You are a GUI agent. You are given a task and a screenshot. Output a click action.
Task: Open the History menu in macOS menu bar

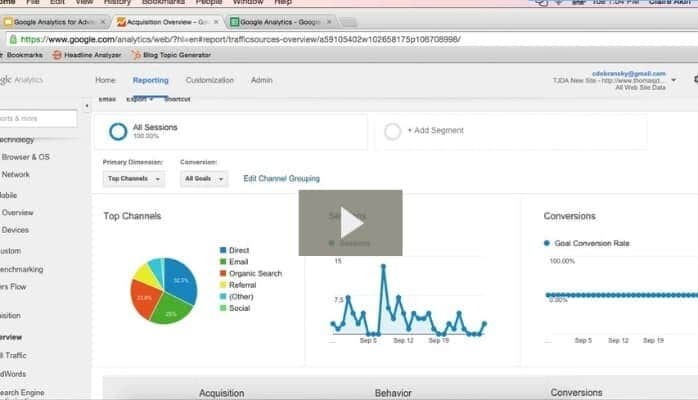[117, 2]
